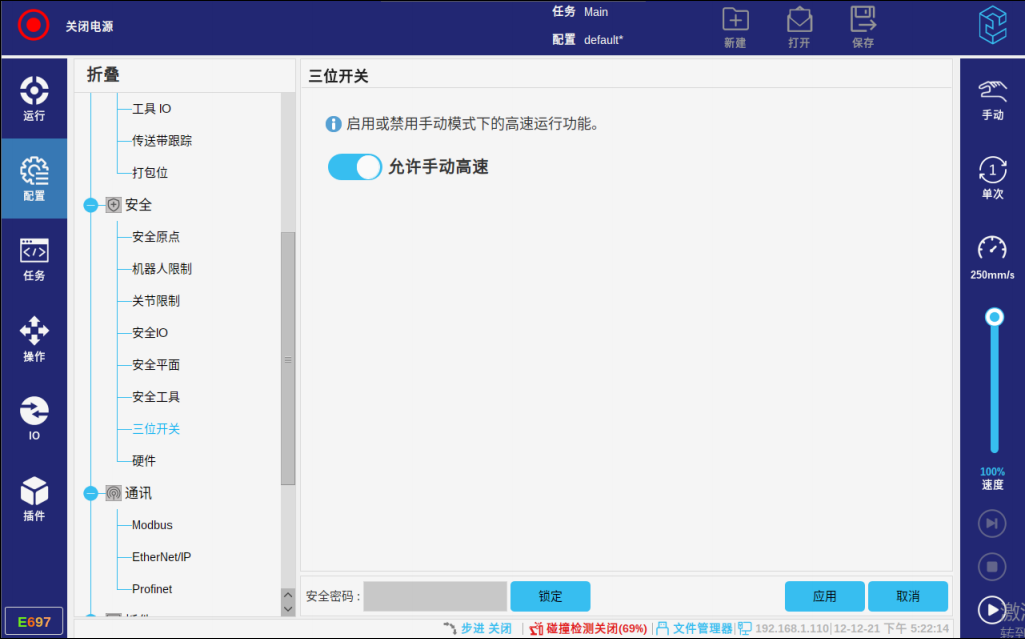Collapse the 安全 tree node
The height and width of the screenshot is (640, 1025).
click(91, 205)
